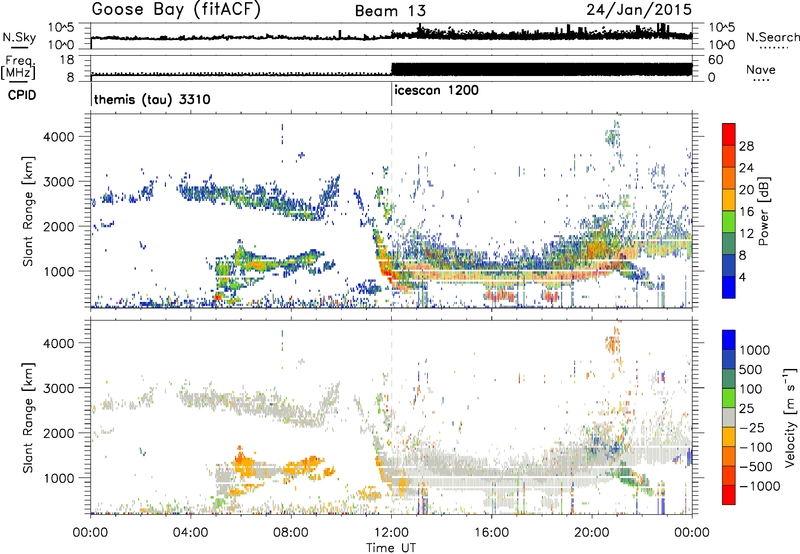Click the "Power [dB]" colorbar label
The width and height of the screenshot is (800, 554).
pos(763,211)
